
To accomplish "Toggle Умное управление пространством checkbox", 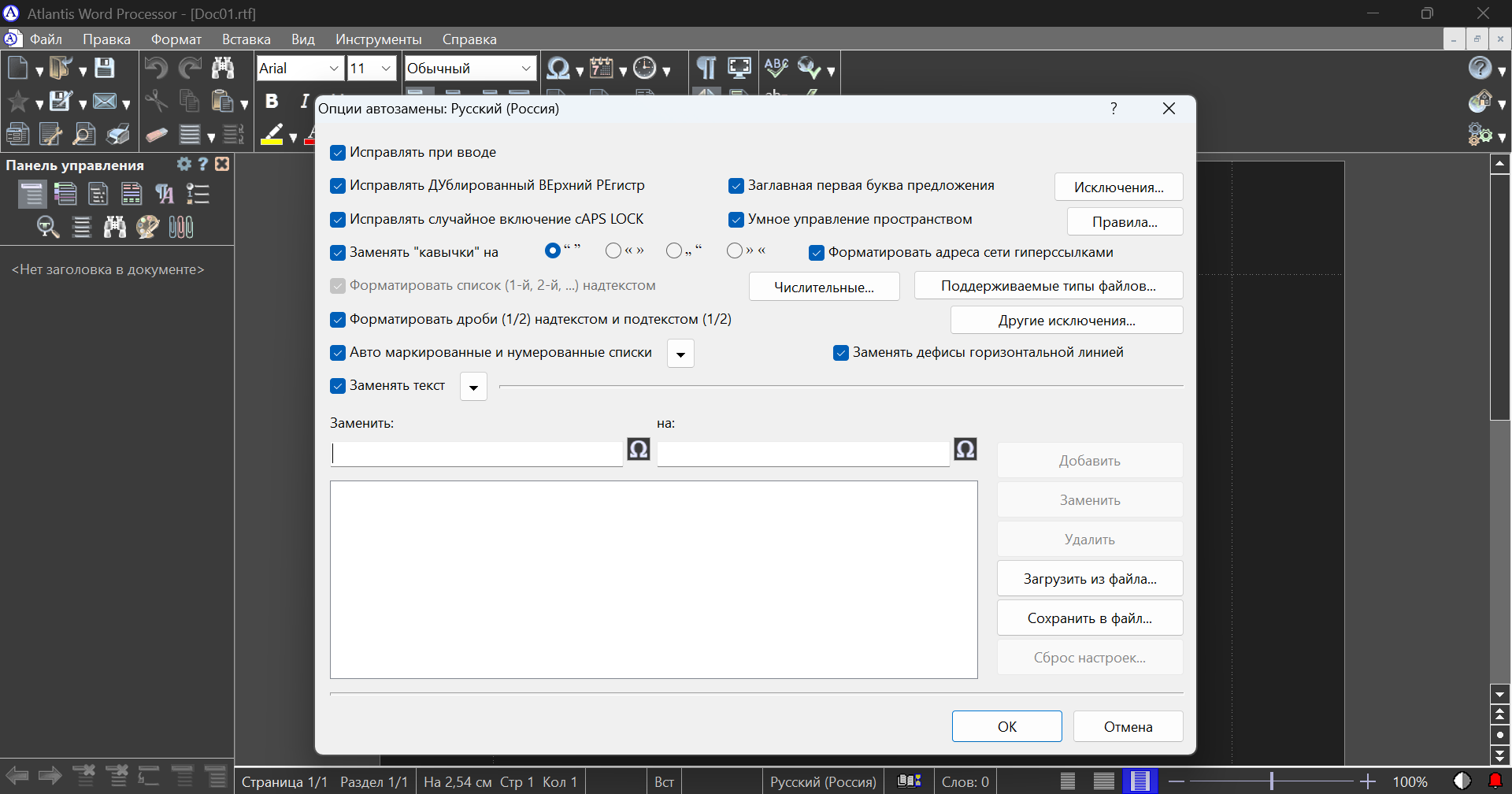I will click(736, 220).
